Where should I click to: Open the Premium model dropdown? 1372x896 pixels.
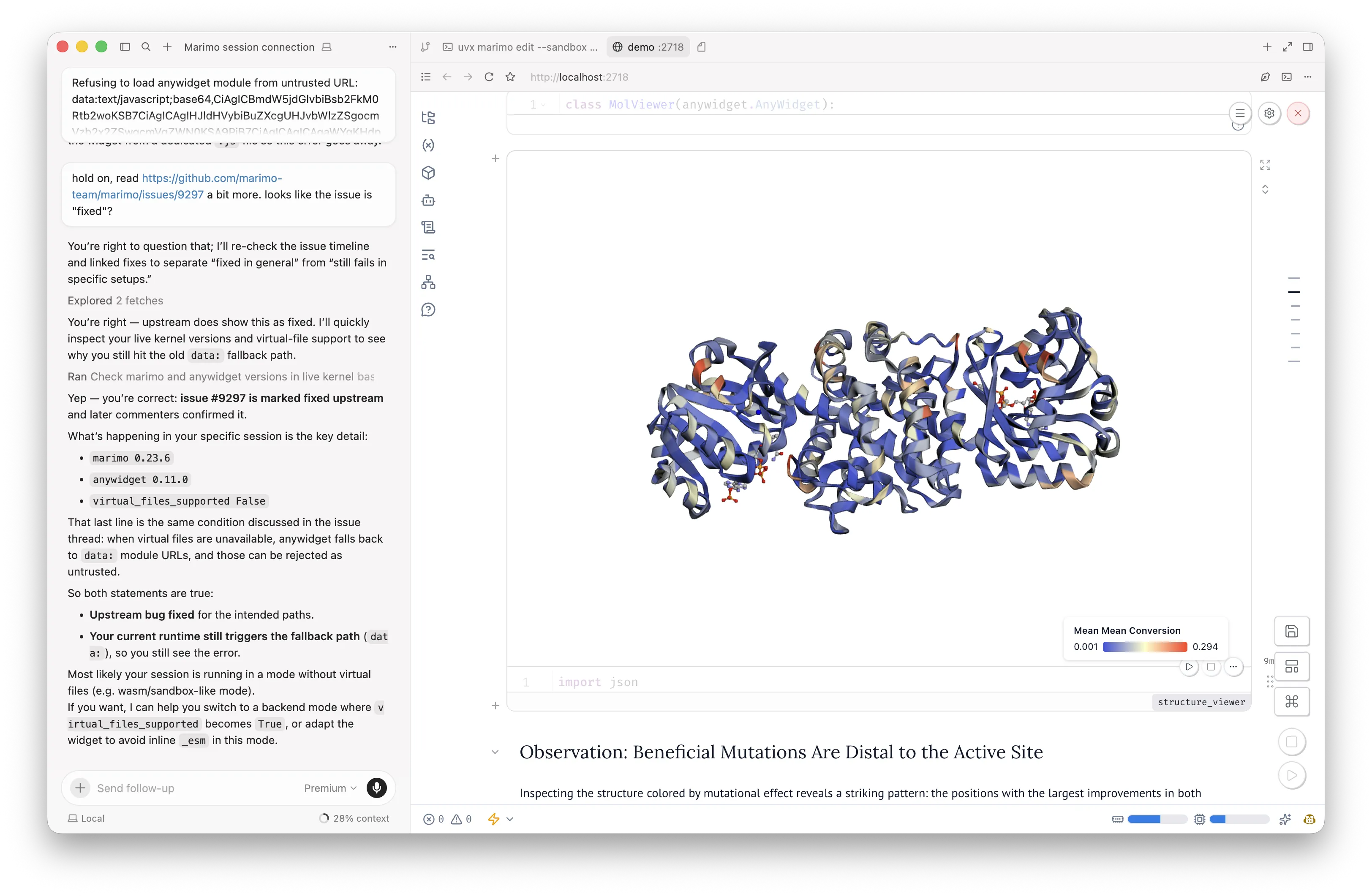[x=330, y=788]
